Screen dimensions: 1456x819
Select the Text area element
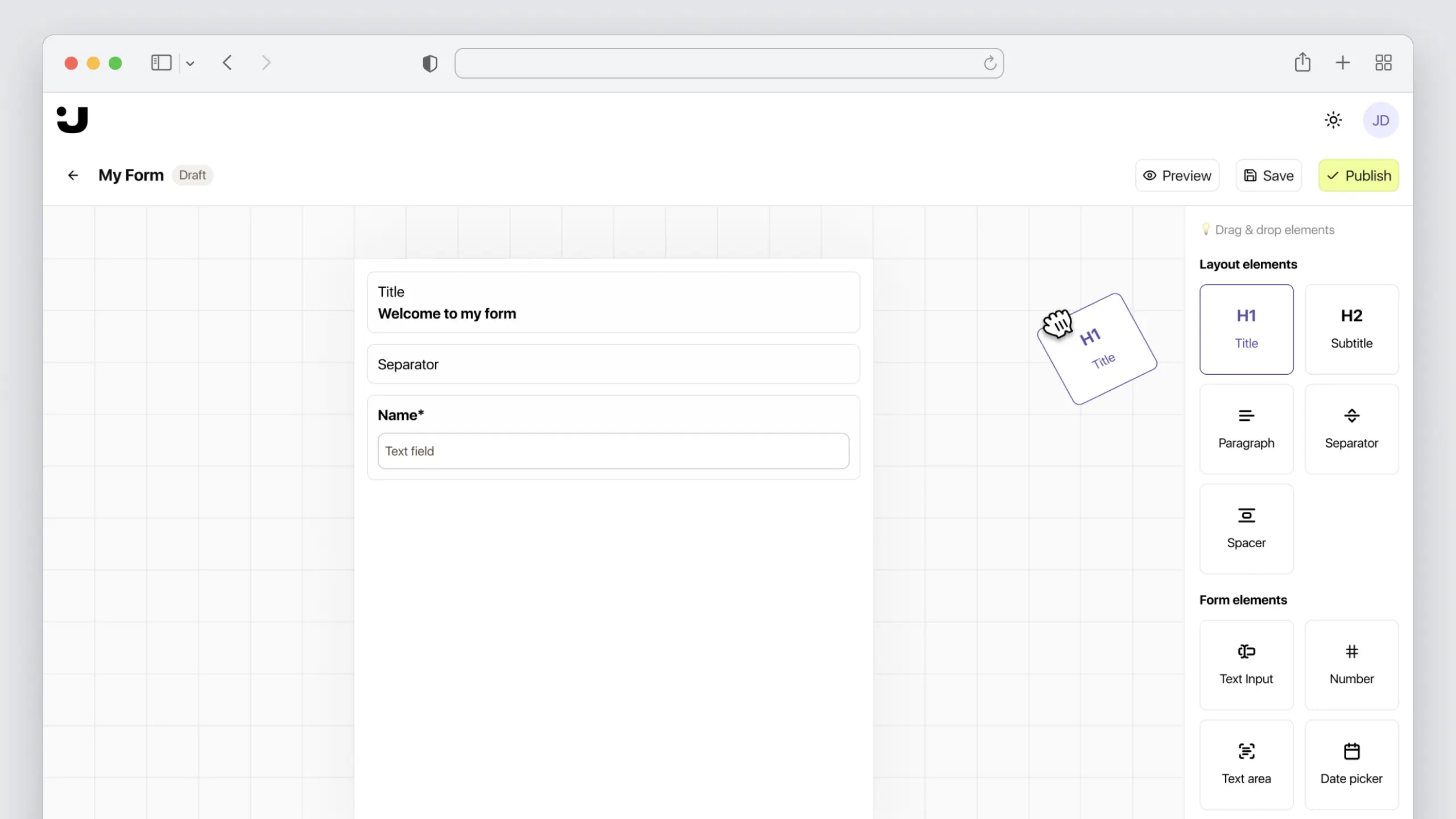tap(1246, 764)
